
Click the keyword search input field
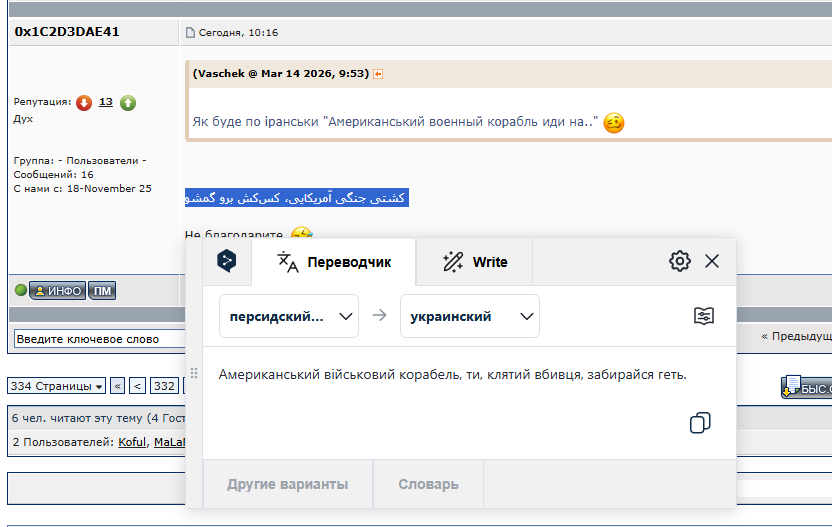100,339
